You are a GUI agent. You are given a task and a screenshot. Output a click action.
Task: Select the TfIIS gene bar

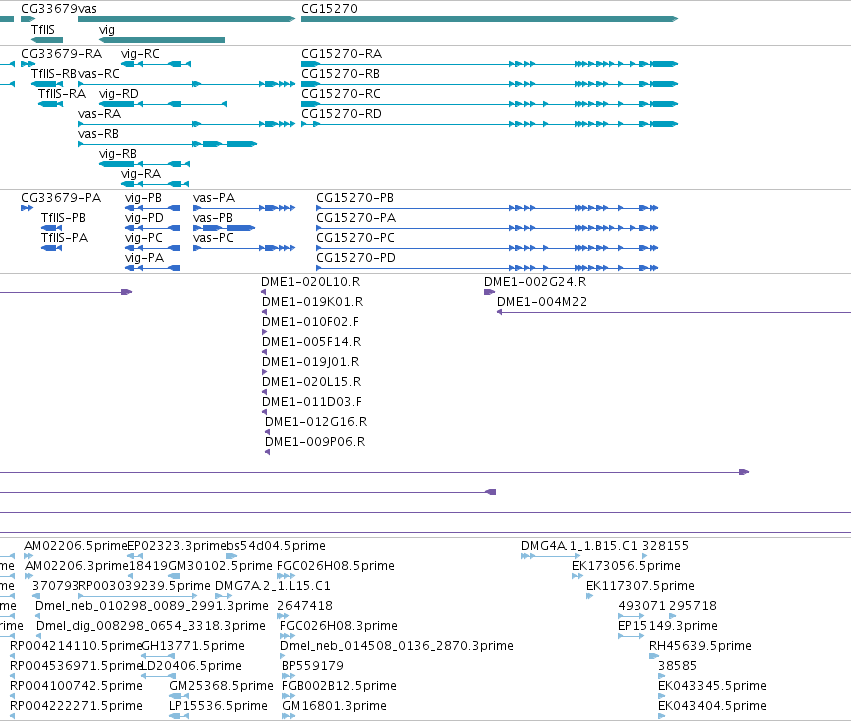[x=47, y=40]
